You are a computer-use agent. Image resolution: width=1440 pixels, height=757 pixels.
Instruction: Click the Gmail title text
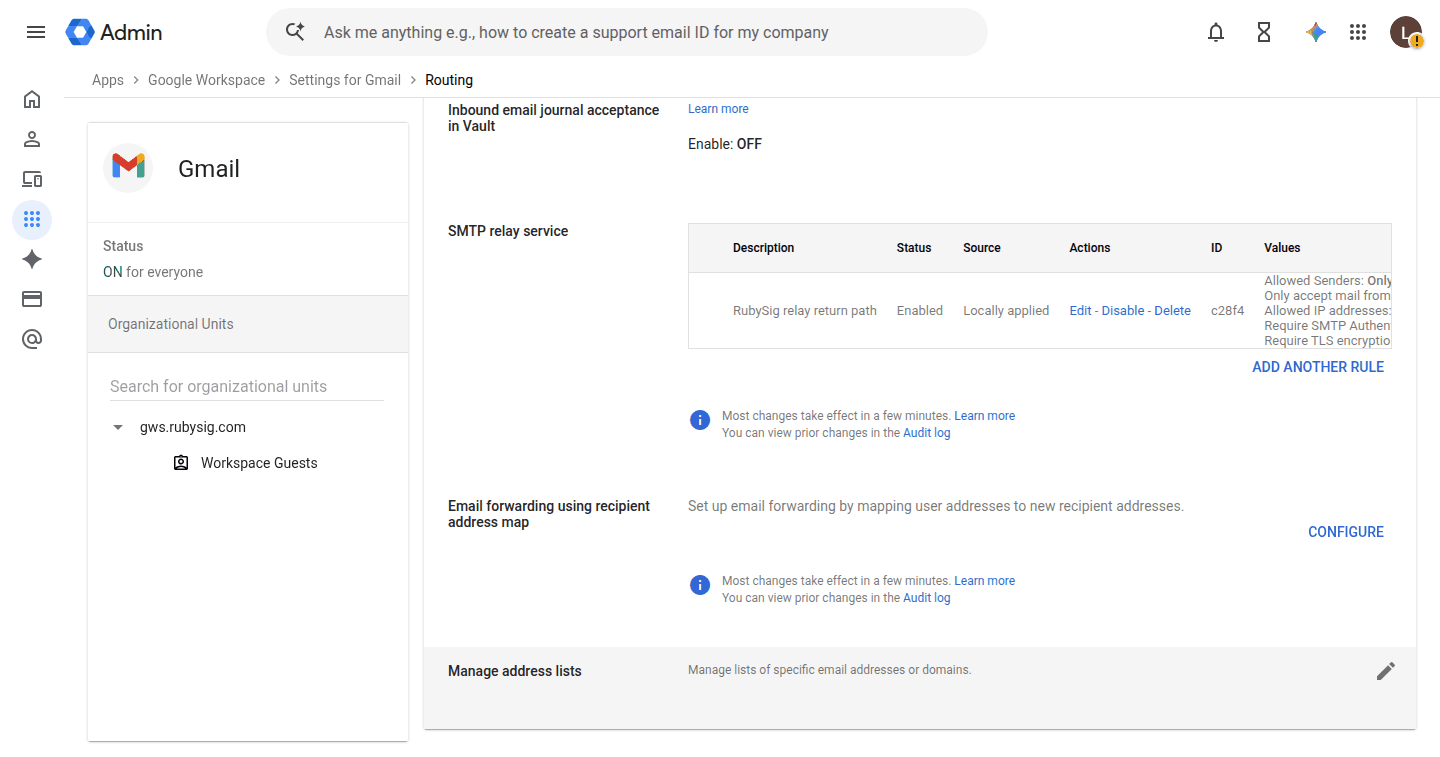(209, 169)
